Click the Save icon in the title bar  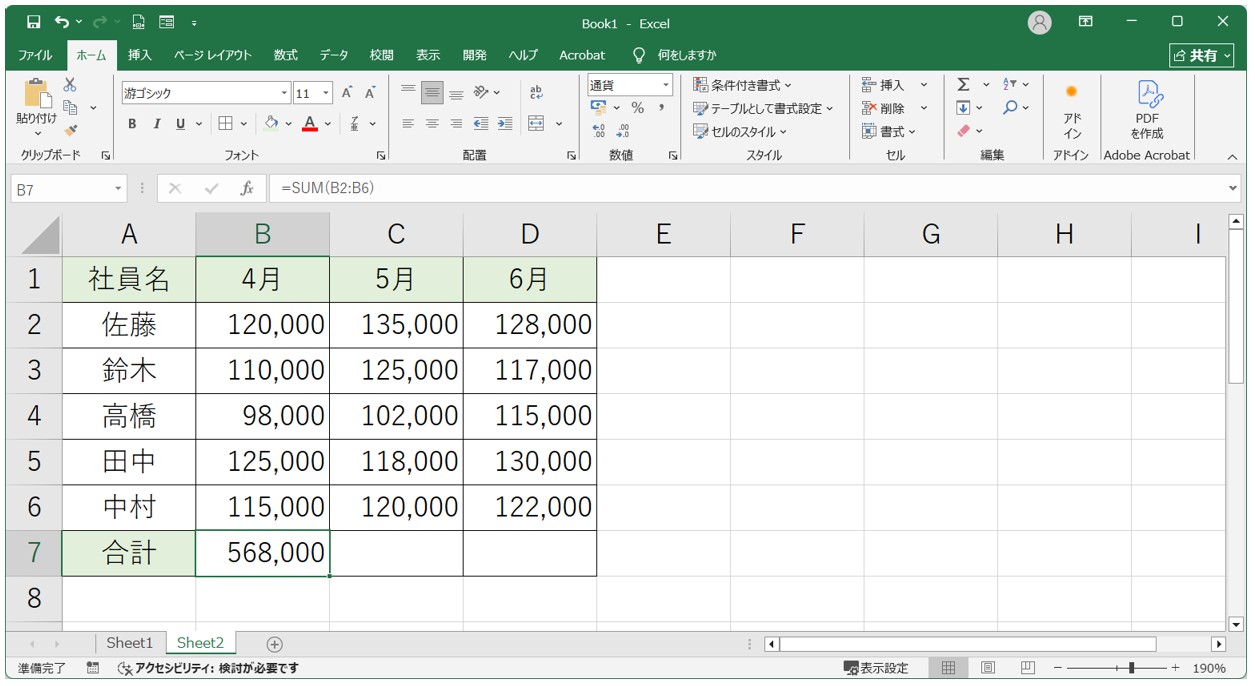33,22
